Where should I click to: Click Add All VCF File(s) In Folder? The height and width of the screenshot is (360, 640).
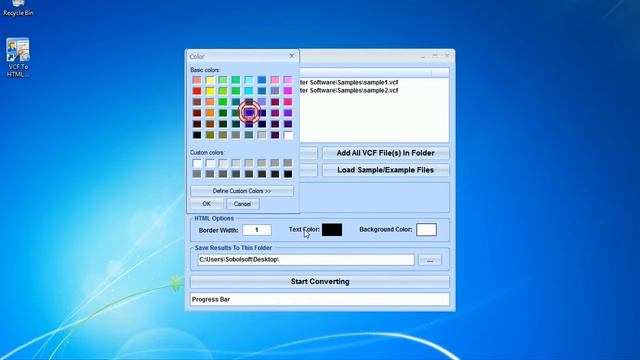(x=385, y=153)
